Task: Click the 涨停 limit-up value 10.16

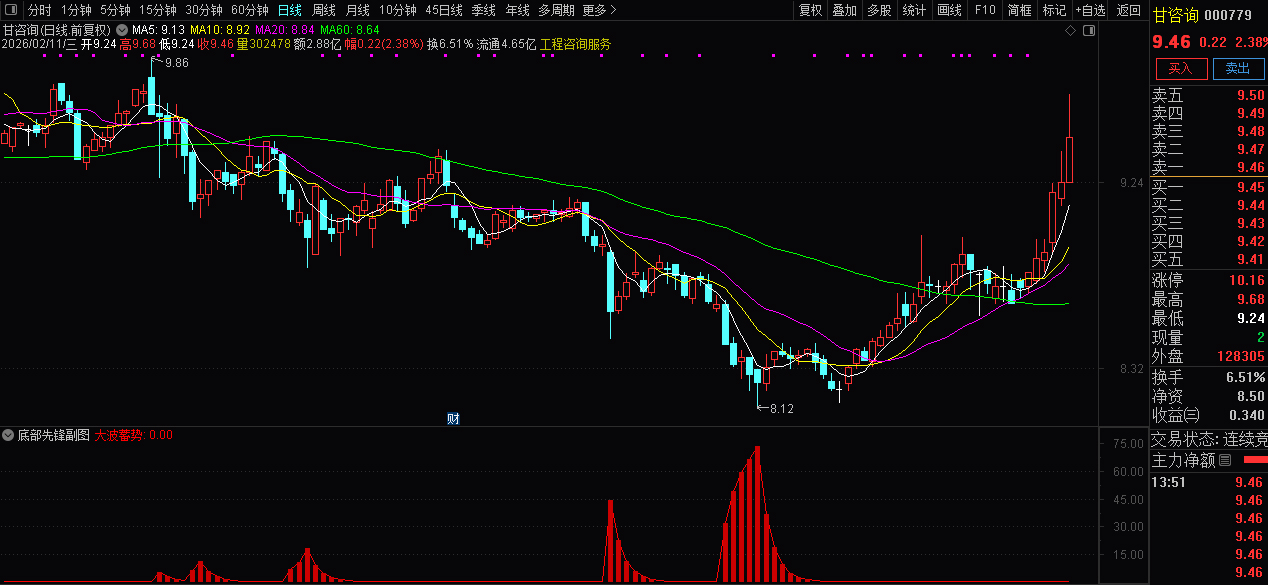Action: pyautogui.click(x=1246, y=280)
